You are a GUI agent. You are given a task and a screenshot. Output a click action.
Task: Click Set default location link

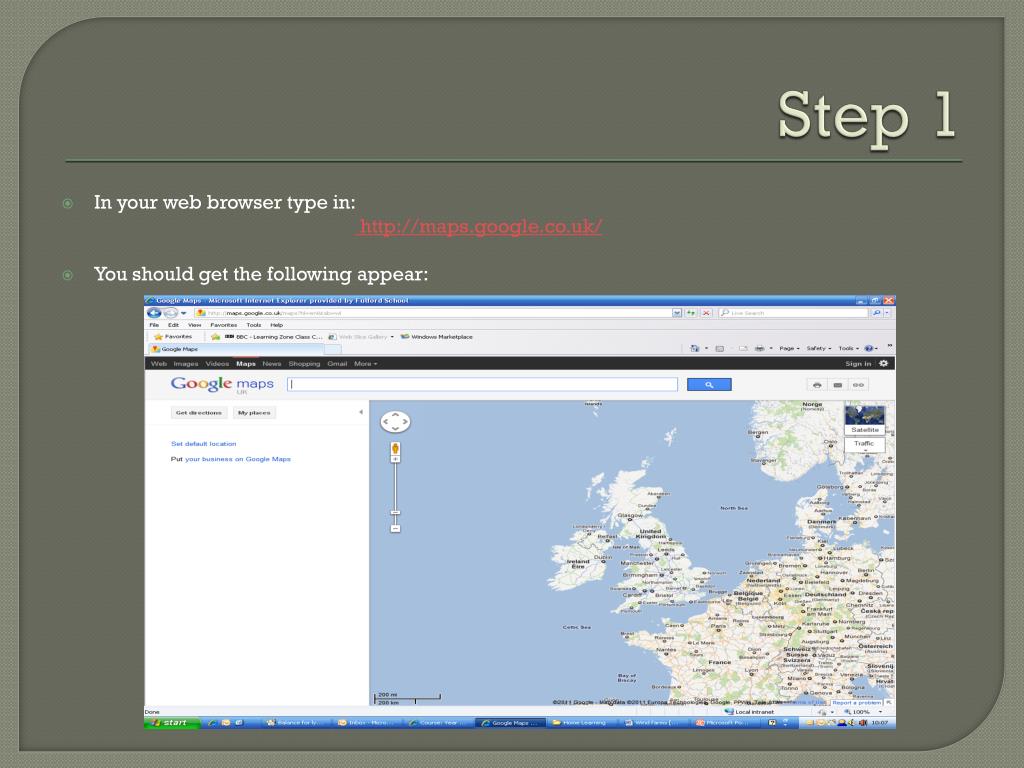204,444
